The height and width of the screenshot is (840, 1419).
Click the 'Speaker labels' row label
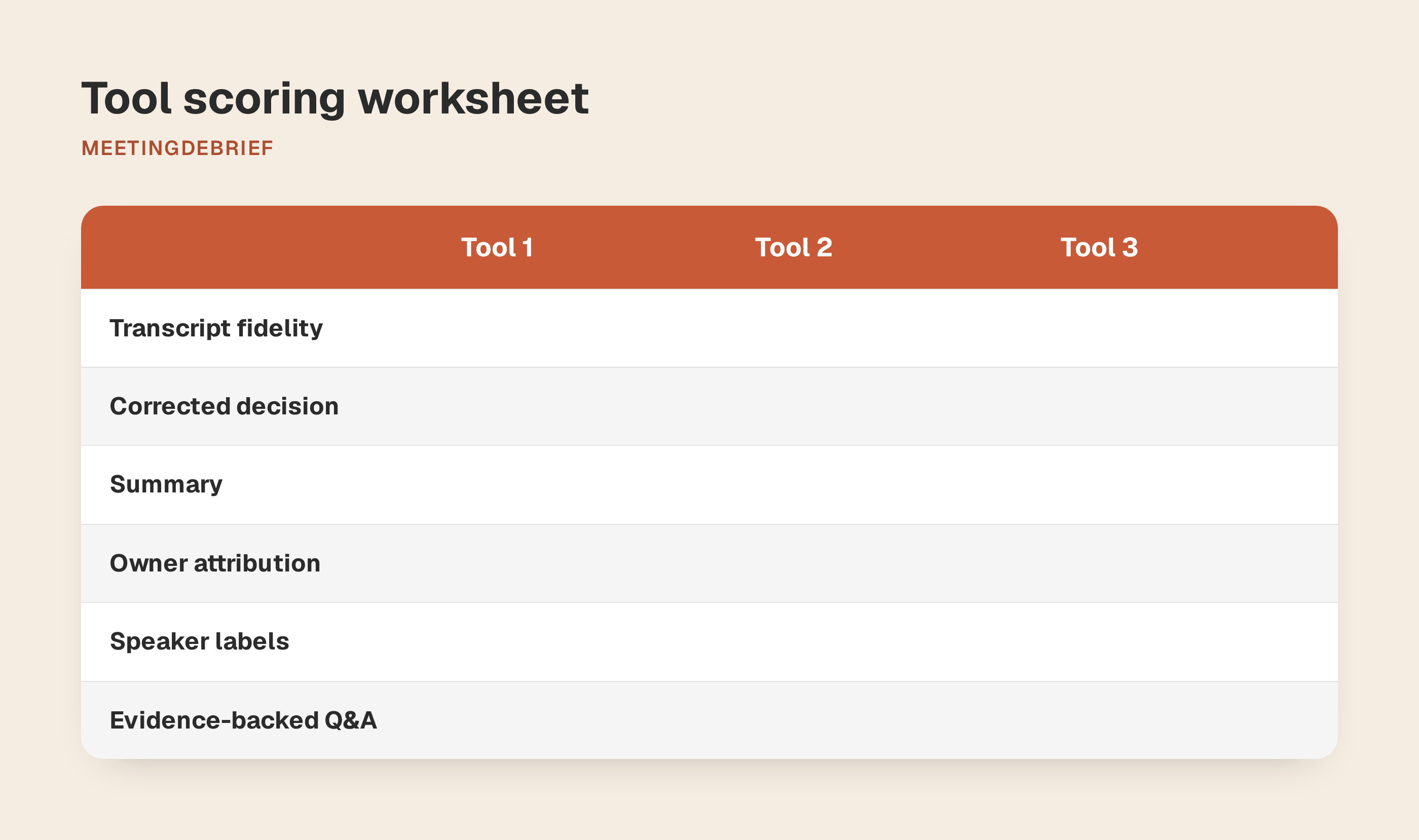pos(199,642)
